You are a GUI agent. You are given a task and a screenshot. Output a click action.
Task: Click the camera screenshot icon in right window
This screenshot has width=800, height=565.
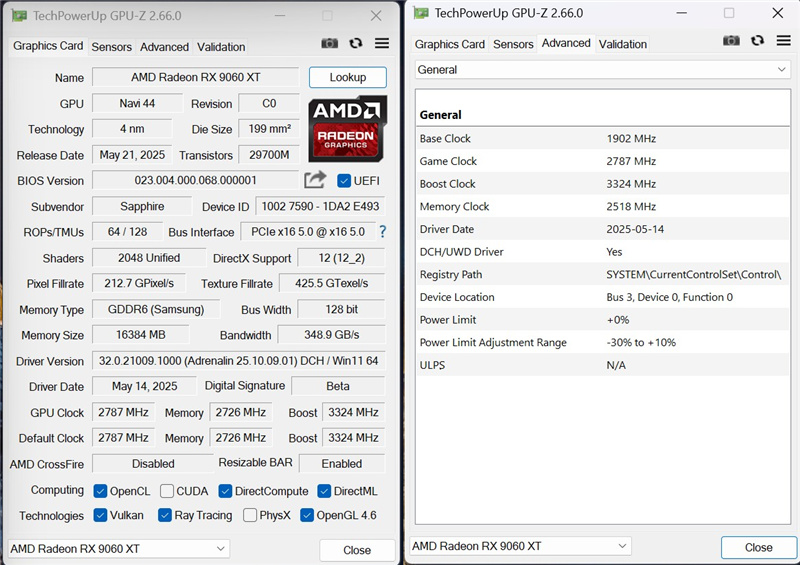coord(732,41)
